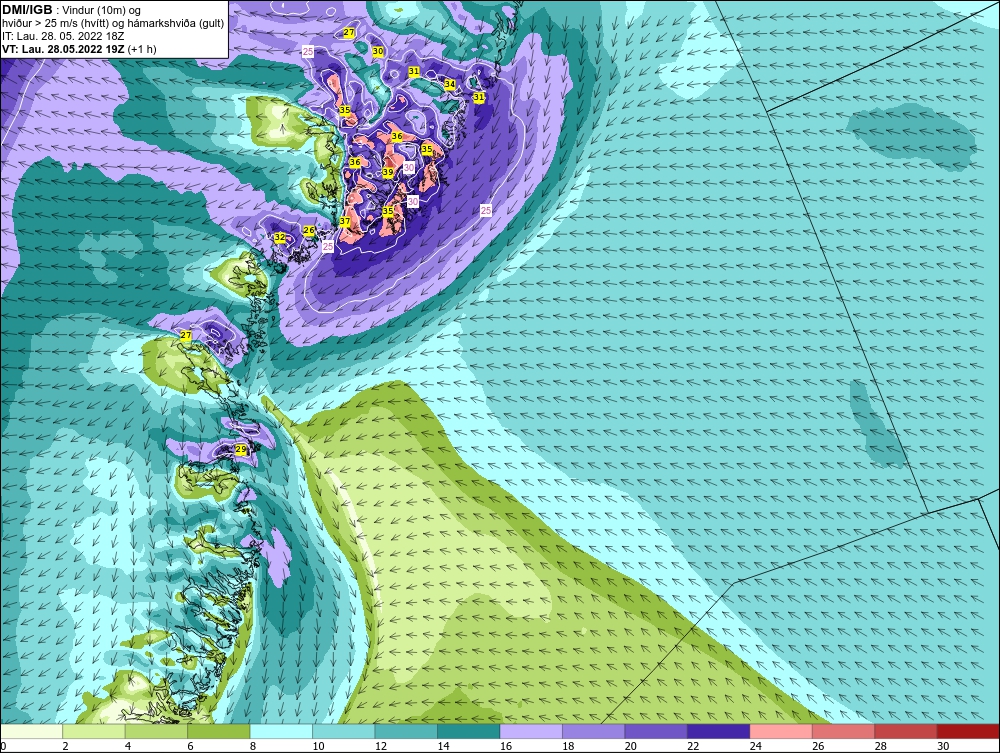
Task: Select the 20–22 m/s violet legend swatch
Action: pyautogui.click(x=656, y=731)
